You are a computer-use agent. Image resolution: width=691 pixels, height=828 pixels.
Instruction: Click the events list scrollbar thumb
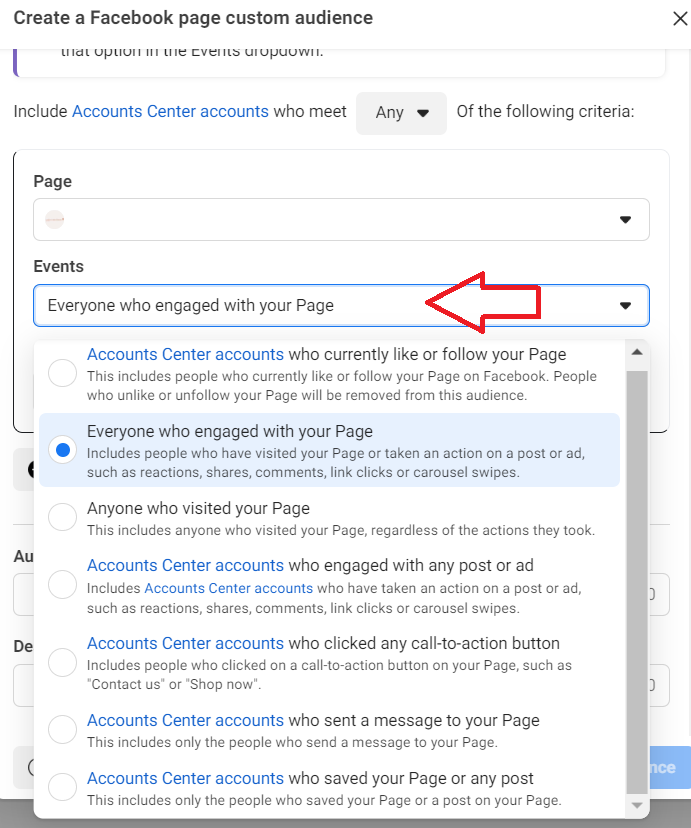click(637, 582)
